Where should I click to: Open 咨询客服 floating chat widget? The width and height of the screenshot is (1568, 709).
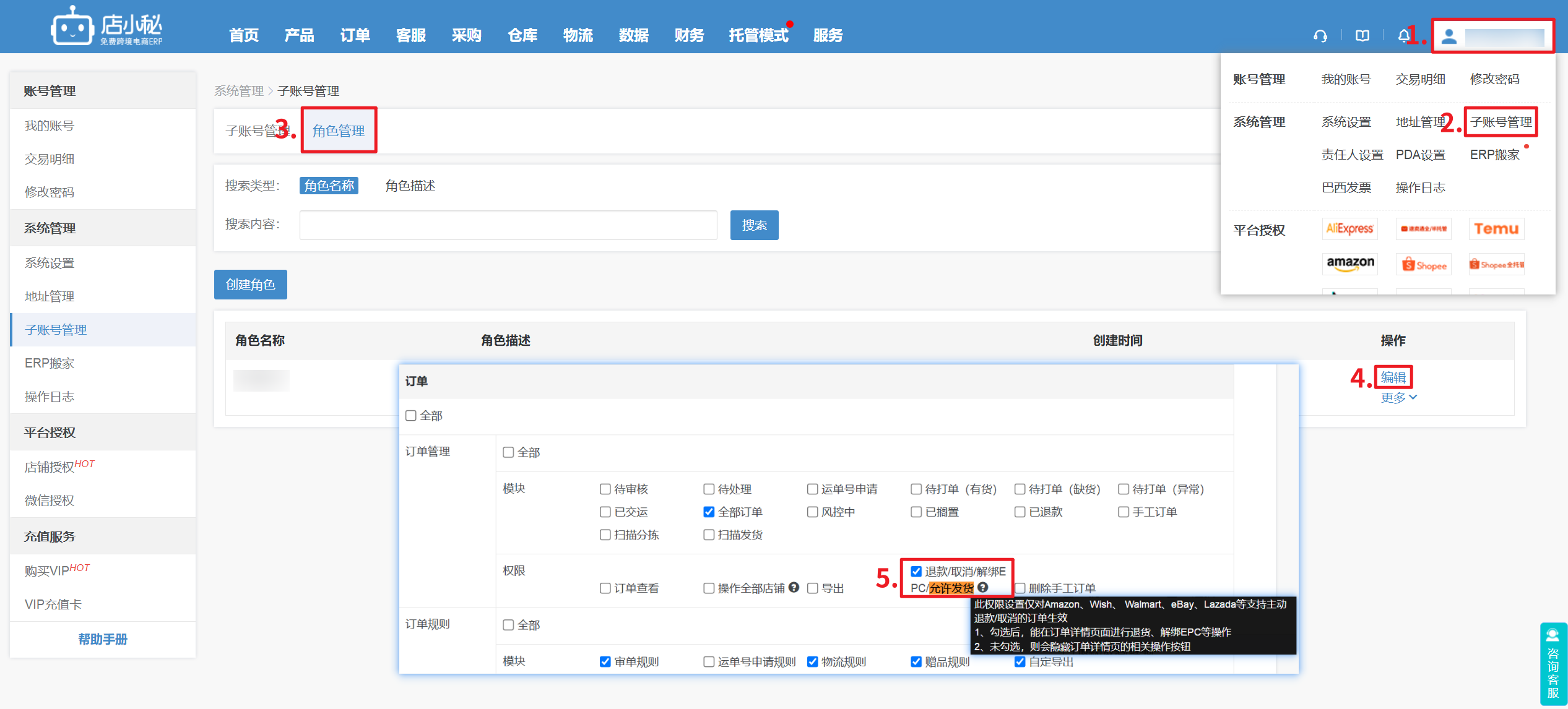pyautogui.click(x=1553, y=664)
